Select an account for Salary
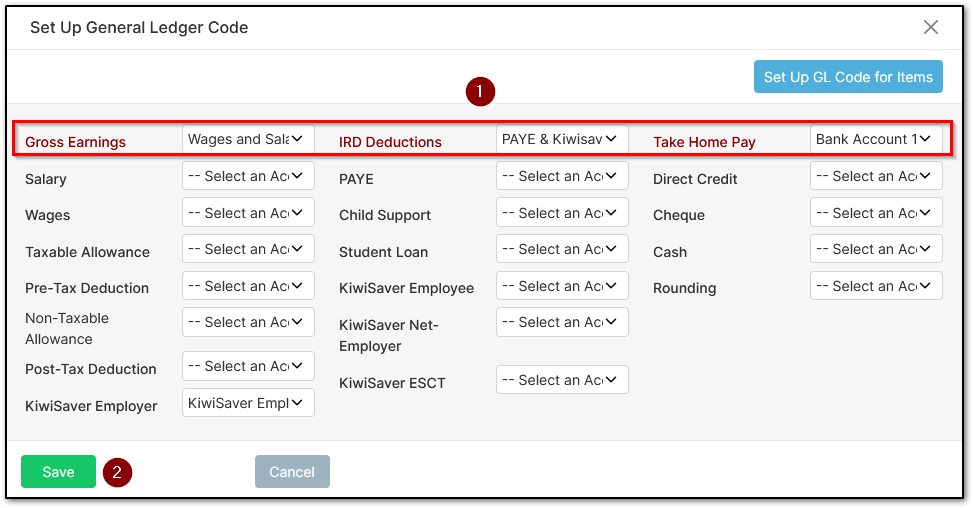The height and width of the screenshot is (508, 973). [x=248, y=176]
